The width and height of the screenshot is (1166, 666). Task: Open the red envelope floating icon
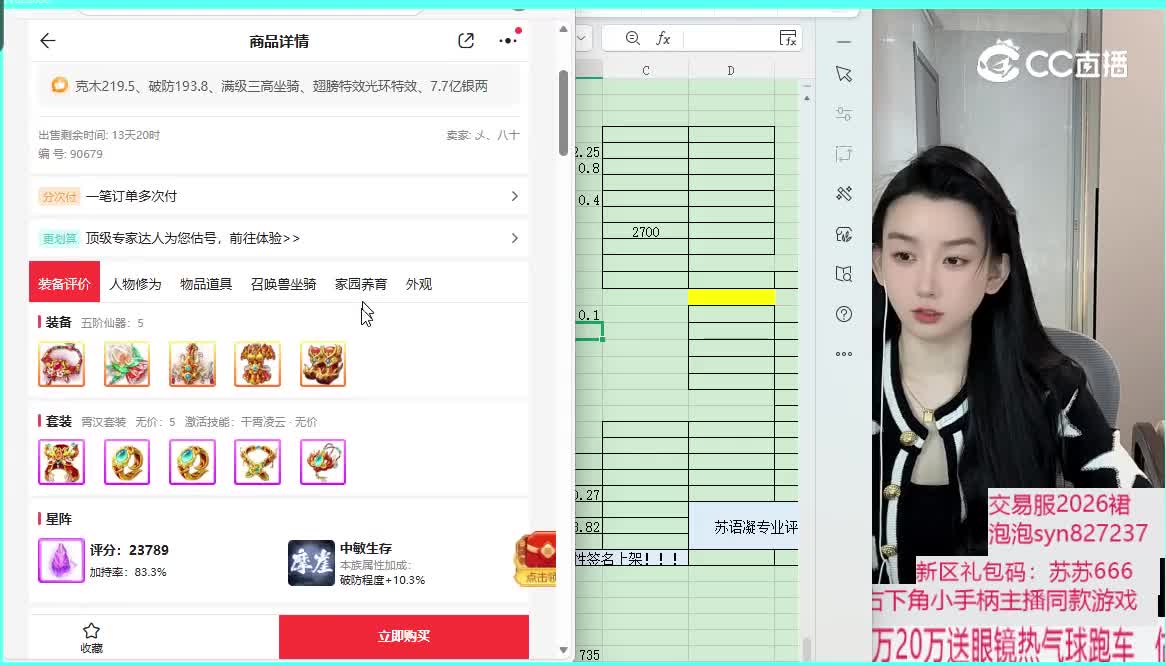point(535,558)
